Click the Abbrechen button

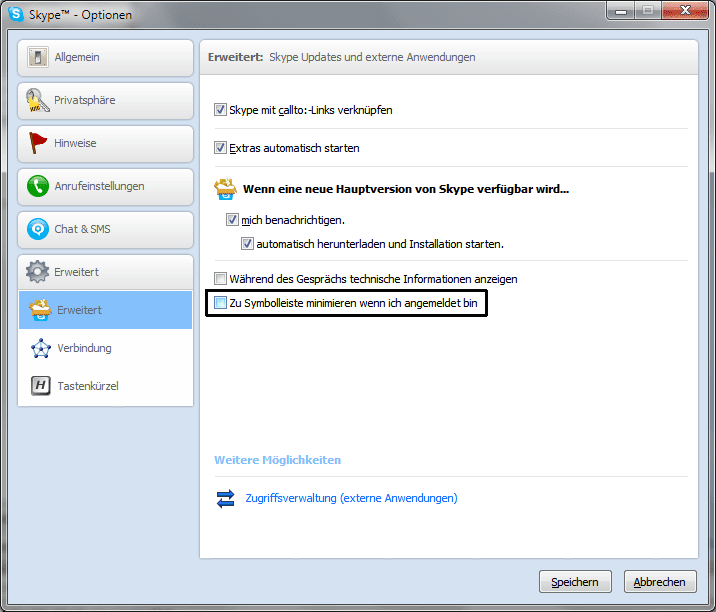660,582
